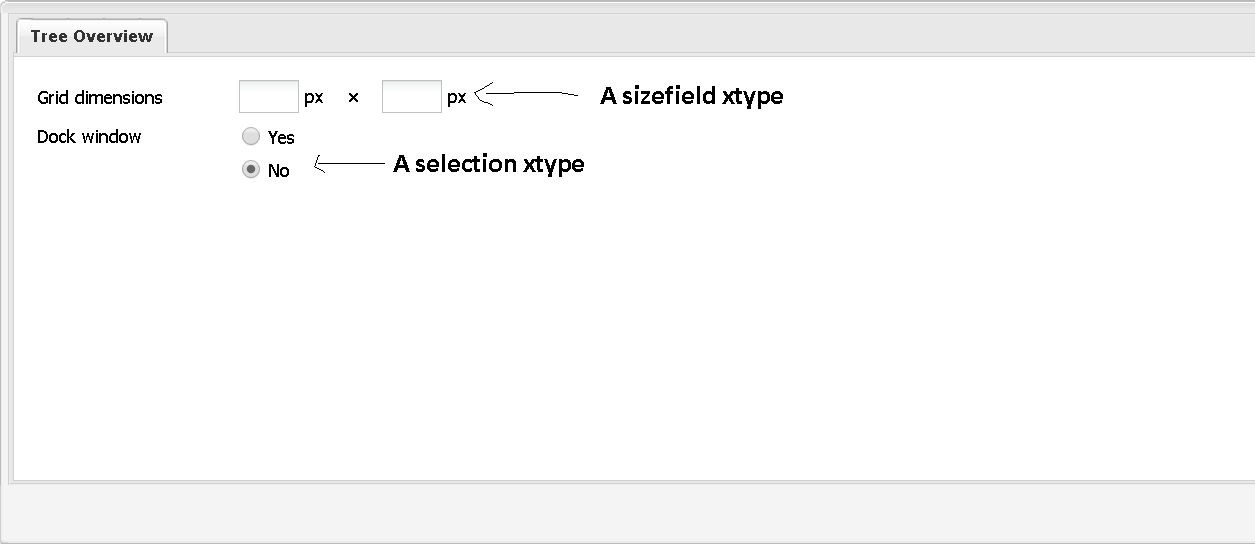Click the px unit after the first field
The width and height of the screenshot is (1255, 544).
point(314,98)
